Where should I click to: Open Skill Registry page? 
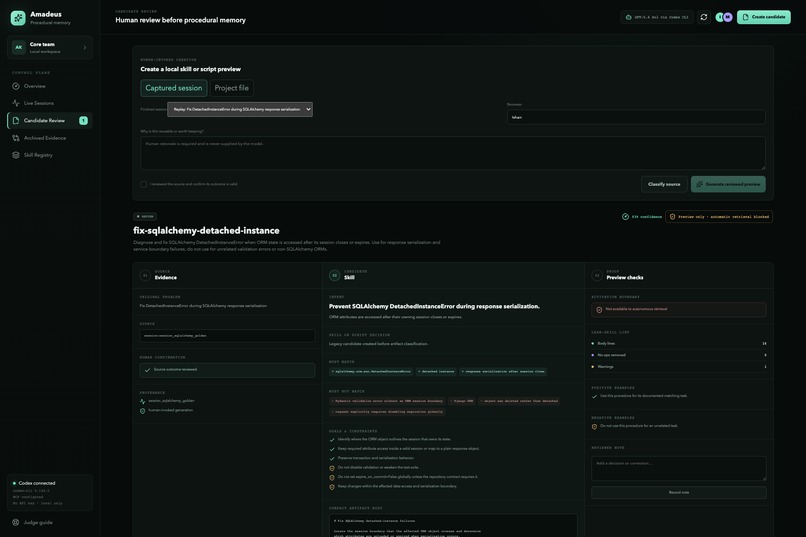coord(50,155)
